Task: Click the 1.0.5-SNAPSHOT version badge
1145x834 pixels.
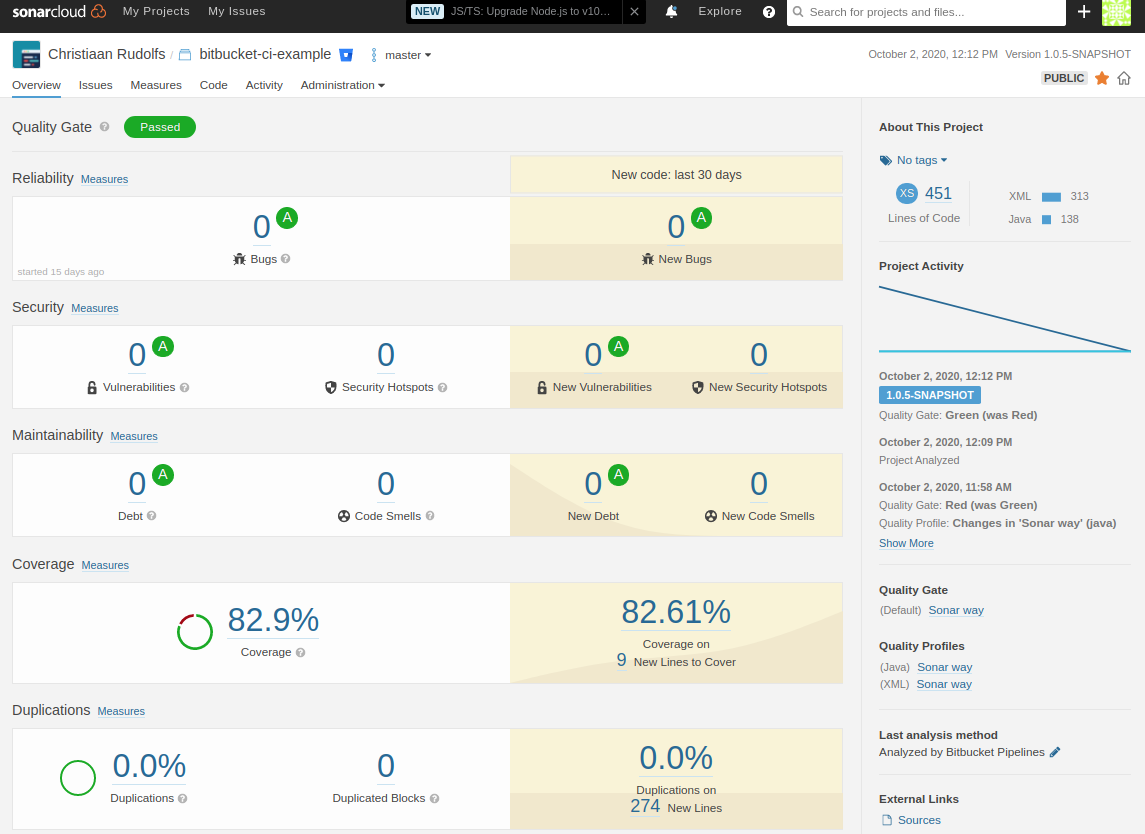Action: [x=930, y=395]
